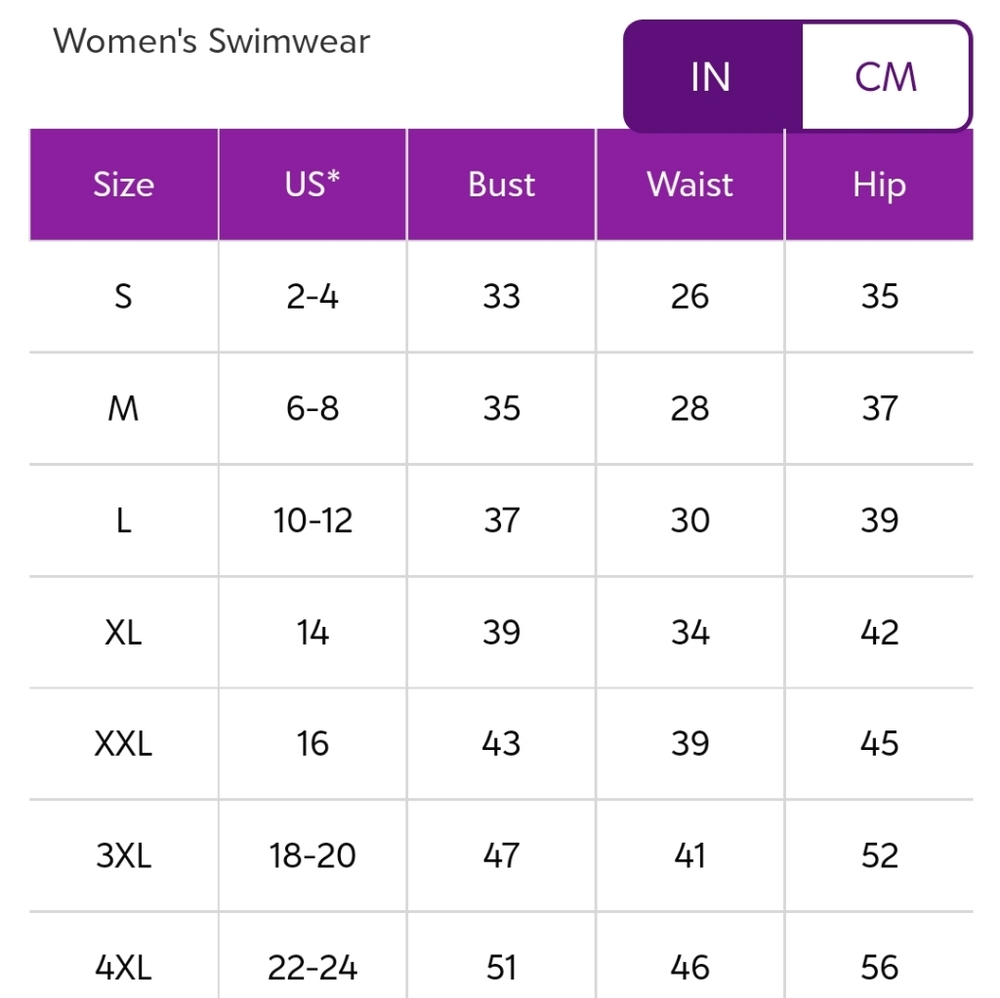
Task: Select the XL size row label
Action: tap(124, 633)
